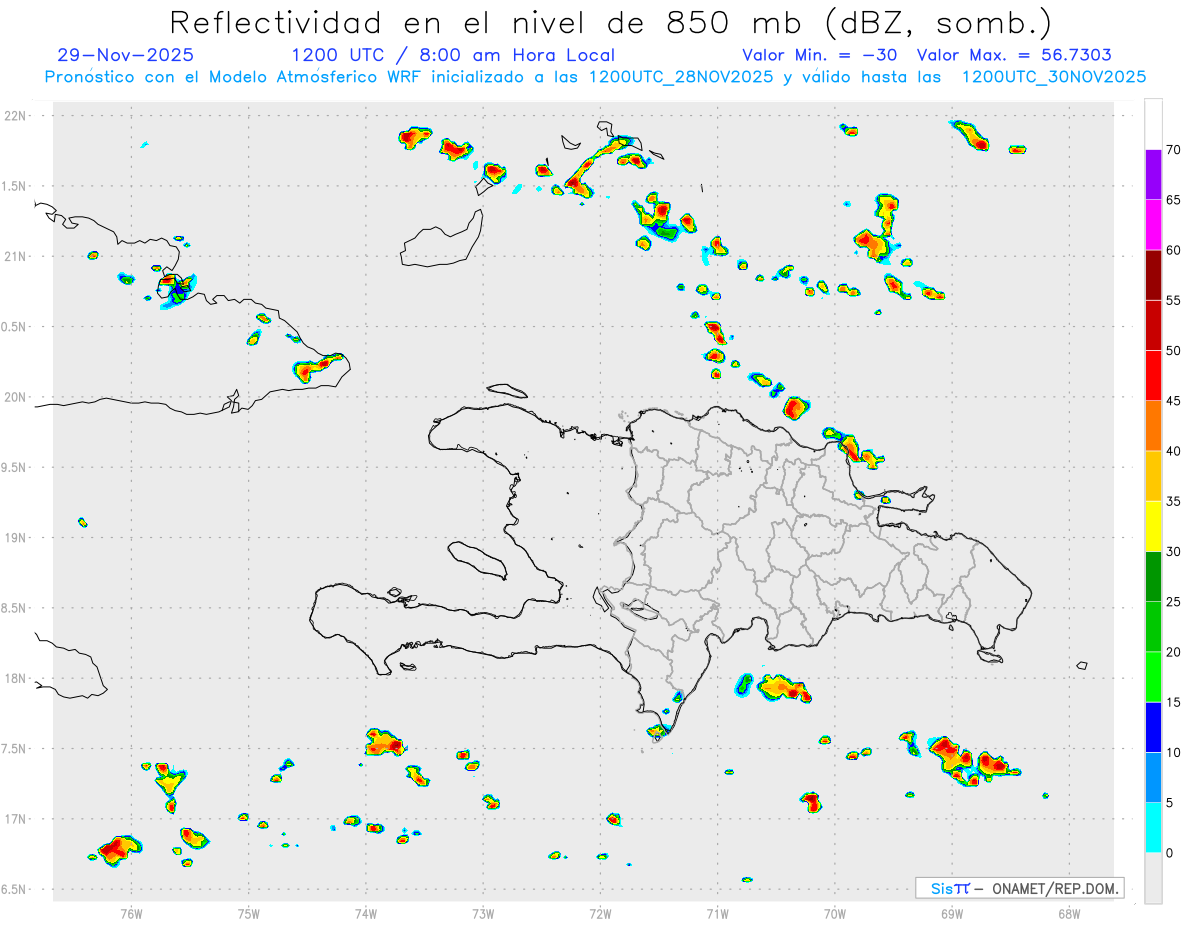
Task: Click the colorbar label "45"
Action: pos(1174,401)
